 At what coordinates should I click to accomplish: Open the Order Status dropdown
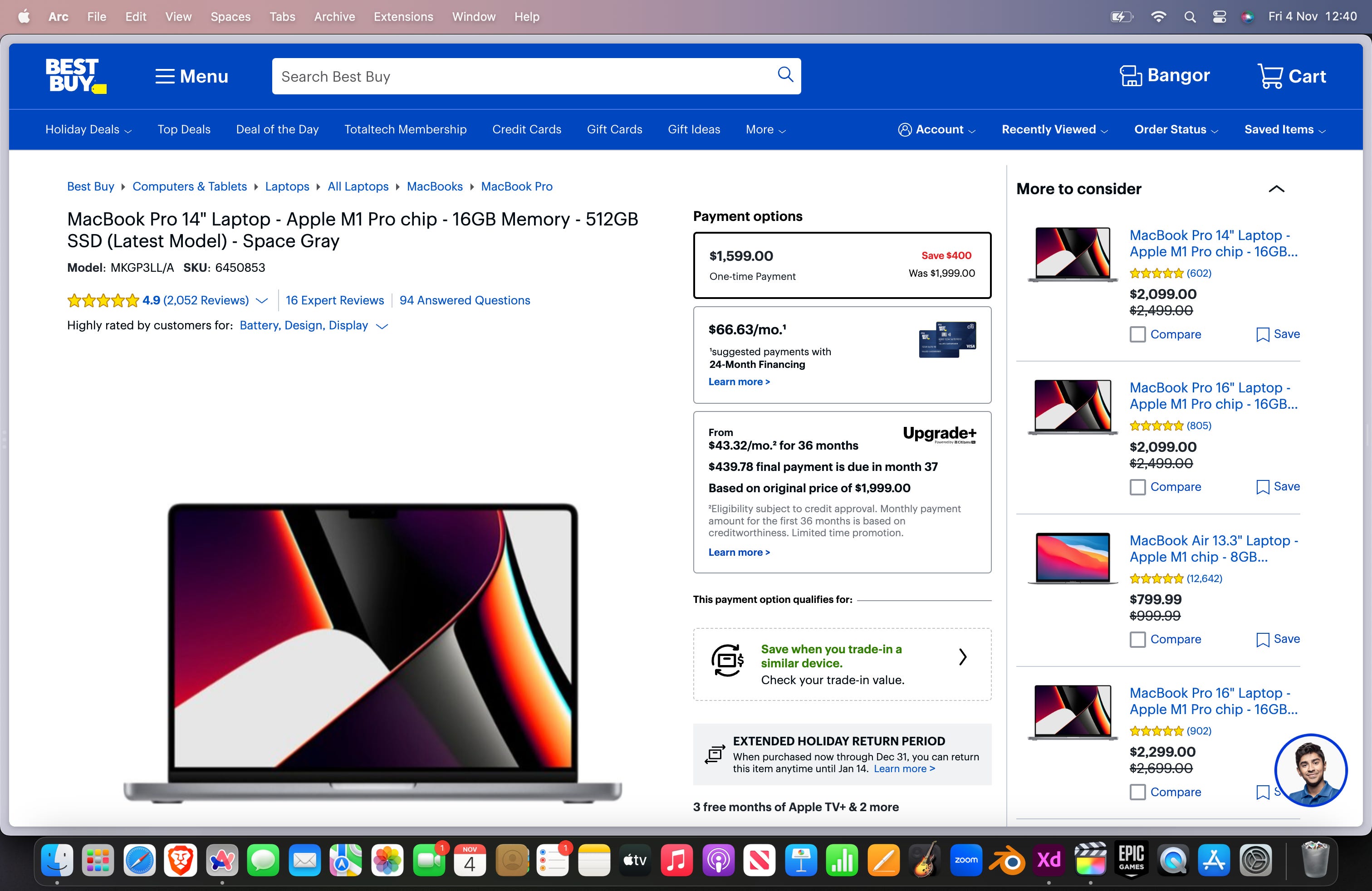1176,130
